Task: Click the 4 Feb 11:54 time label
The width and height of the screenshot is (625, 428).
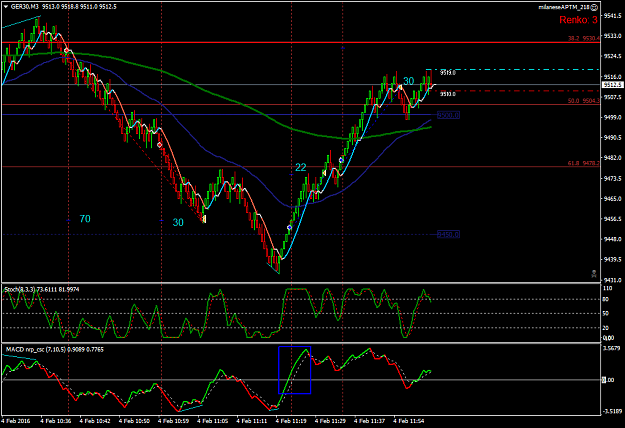Action: pyautogui.click(x=409, y=421)
